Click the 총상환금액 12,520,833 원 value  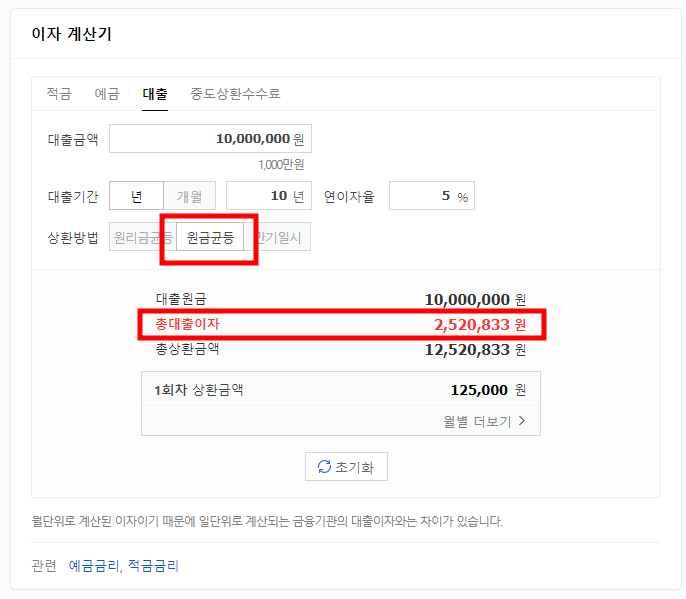coord(475,350)
